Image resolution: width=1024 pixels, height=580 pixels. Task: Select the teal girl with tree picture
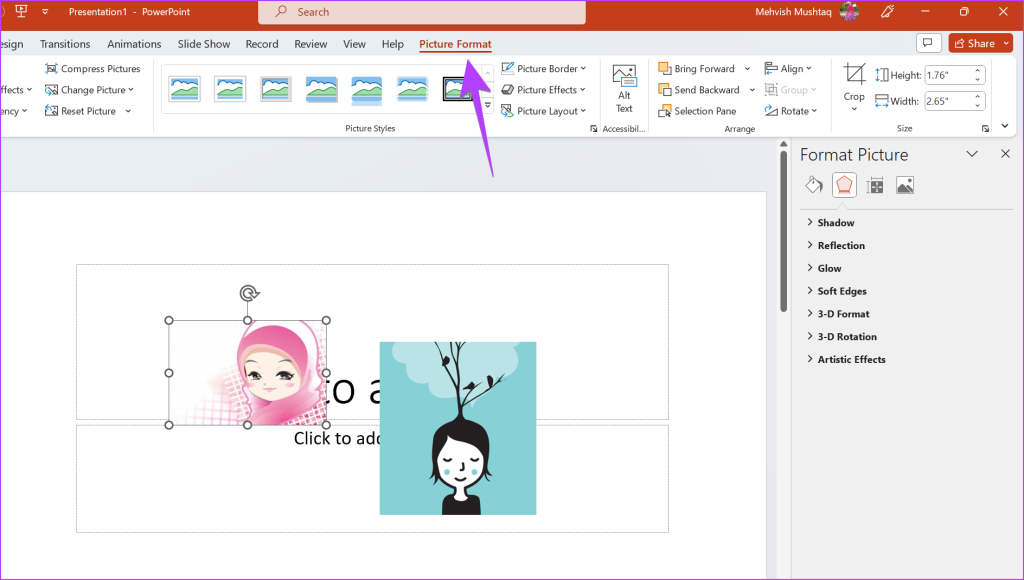458,428
